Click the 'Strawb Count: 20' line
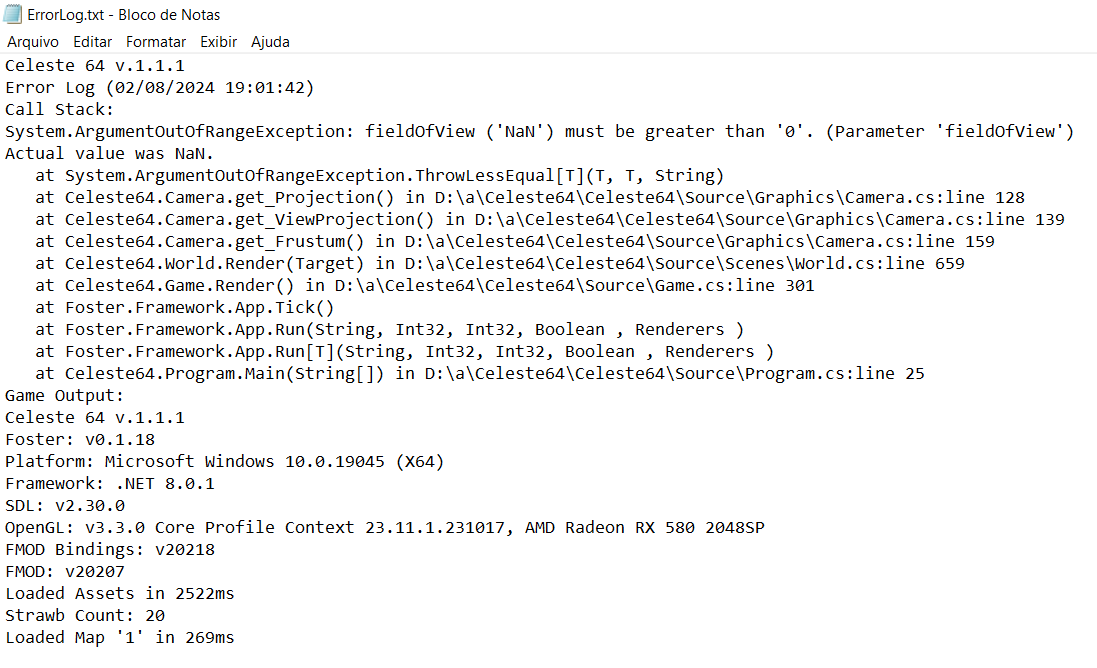Viewport: 1097px width, 668px height. coord(85,616)
